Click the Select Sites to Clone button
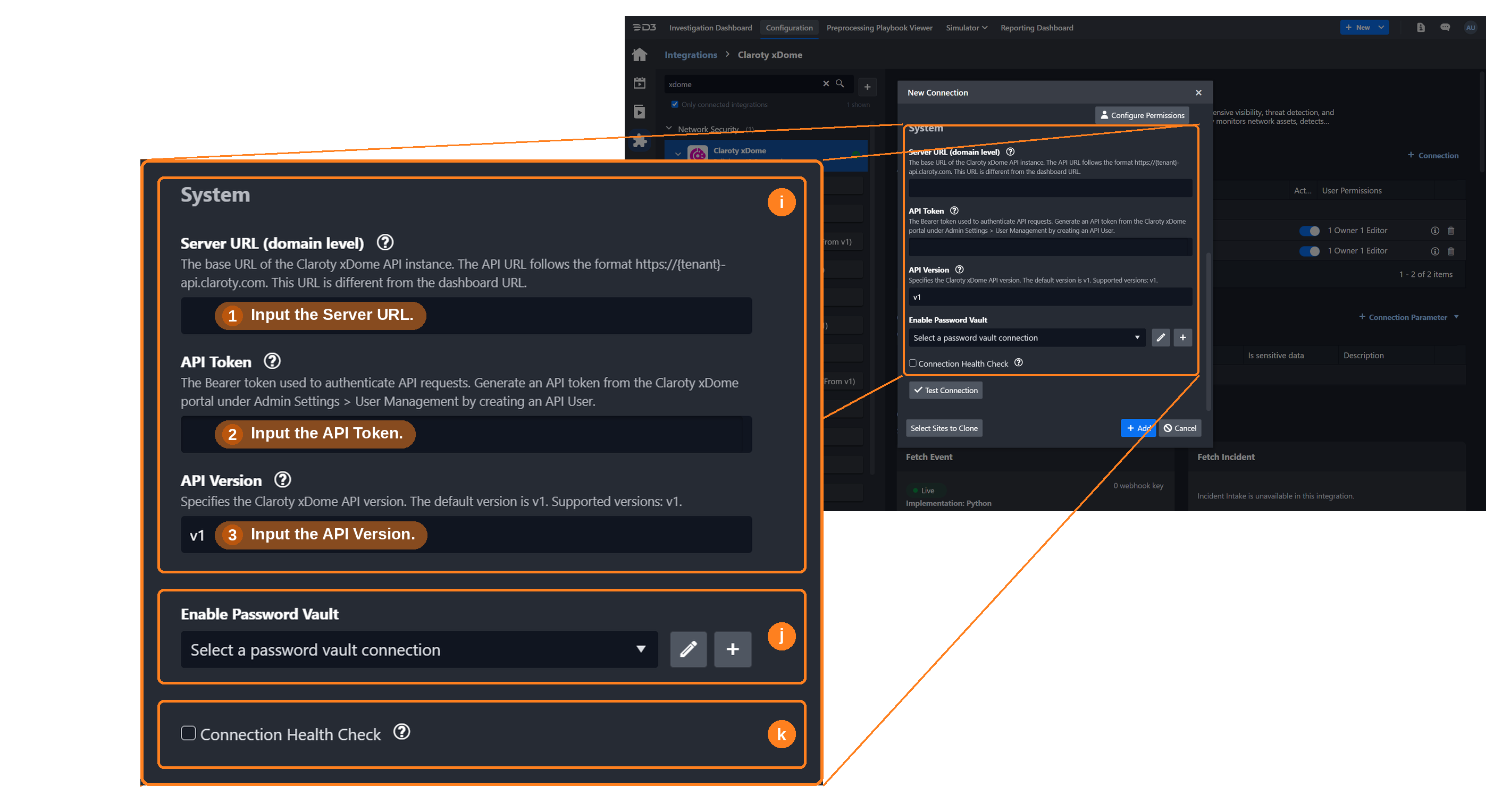Screen dimensions: 1502x812 [x=943, y=428]
